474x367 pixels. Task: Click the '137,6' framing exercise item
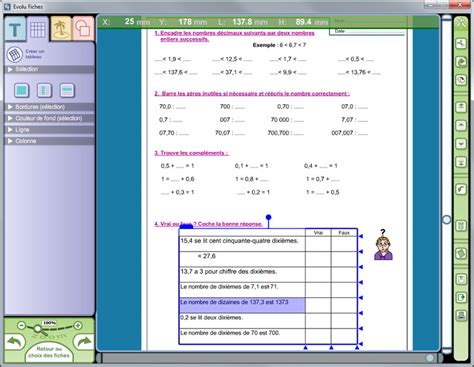click(176, 72)
